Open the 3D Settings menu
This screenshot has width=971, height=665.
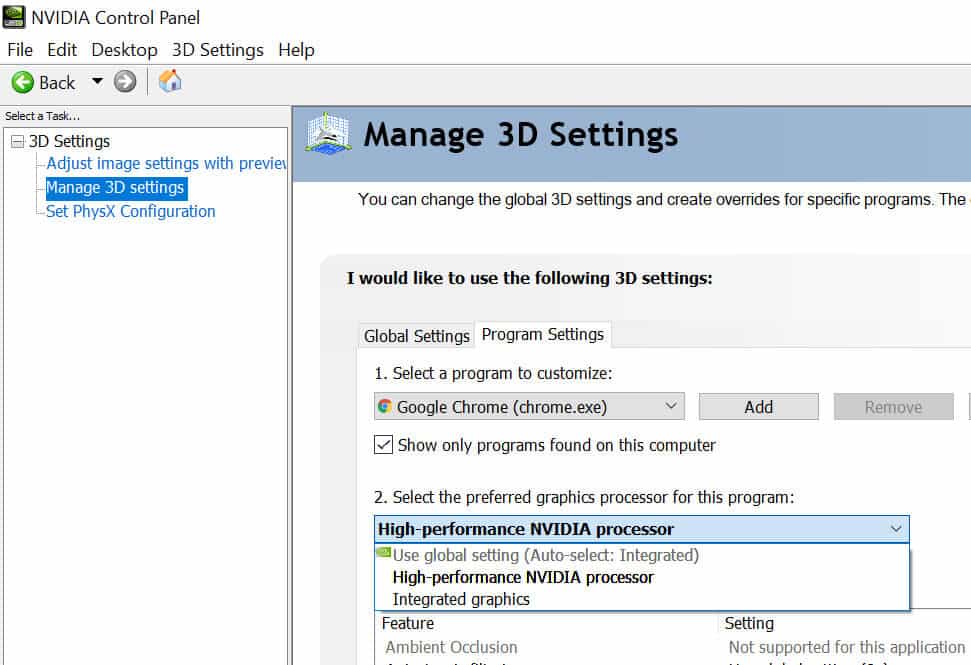[217, 50]
